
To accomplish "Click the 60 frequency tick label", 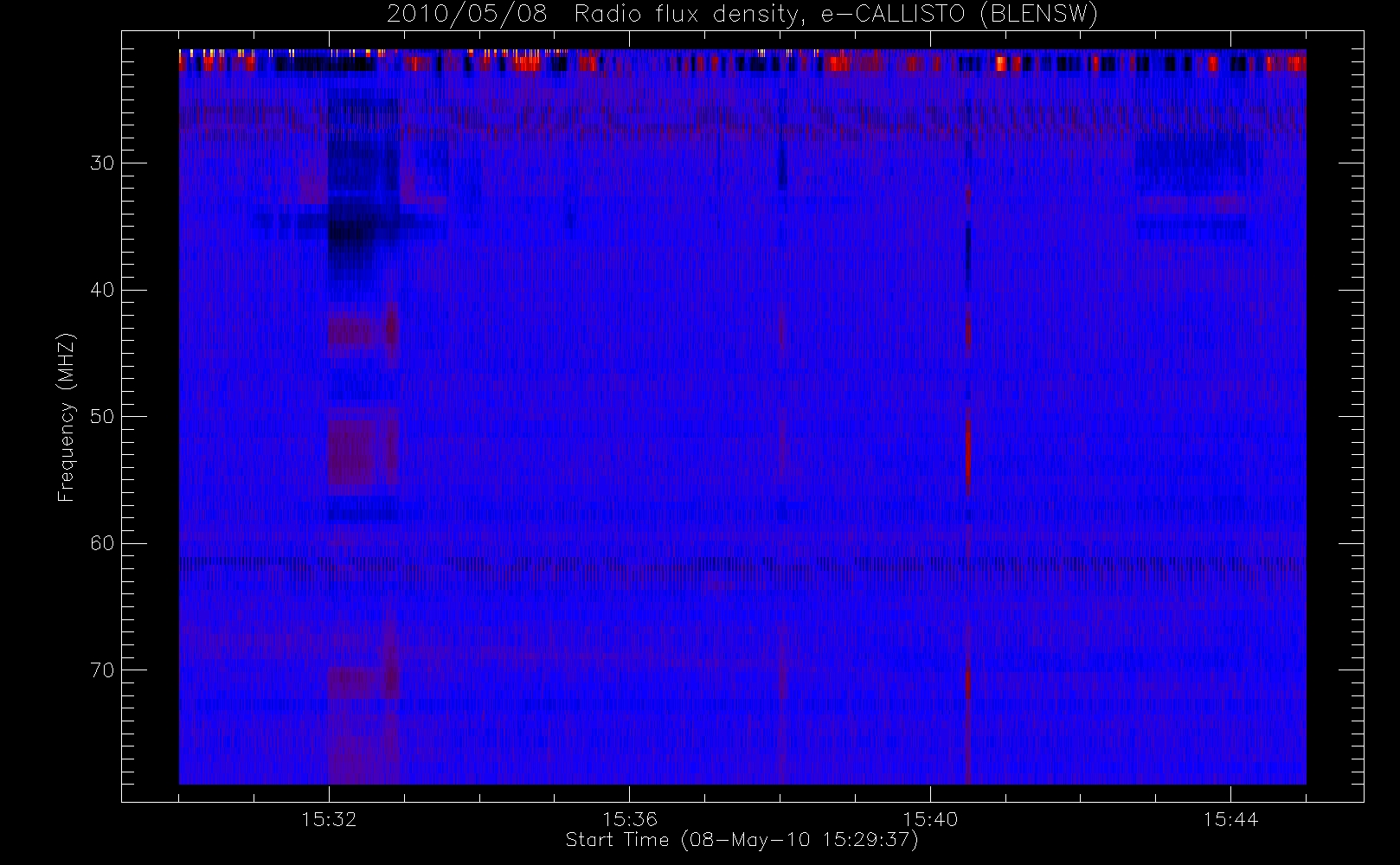I will [102, 543].
